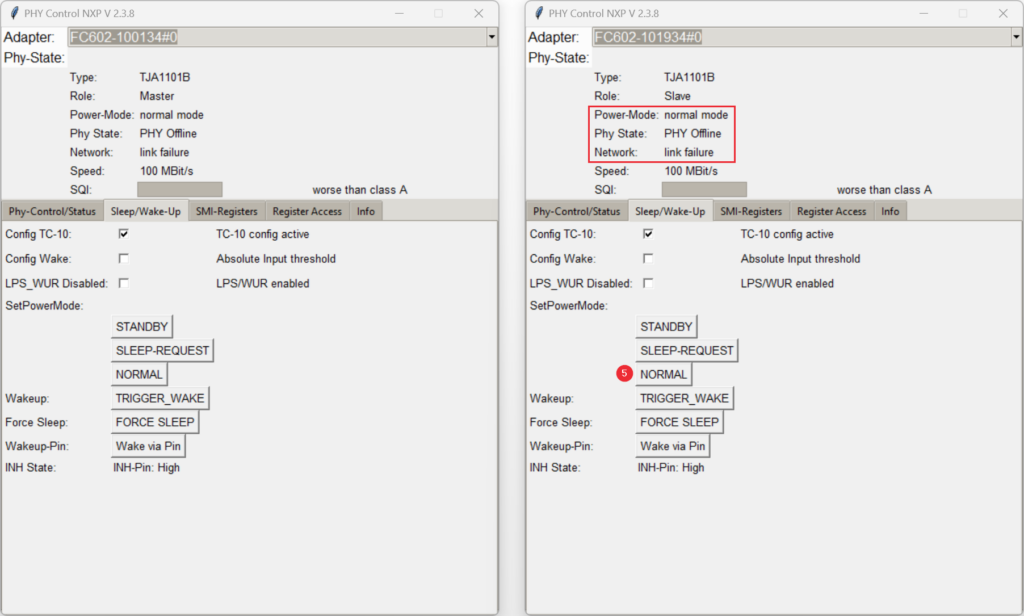Click 'TC-10 config active' text in left window
This screenshot has height=616, width=1024.
tap(263, 234)
